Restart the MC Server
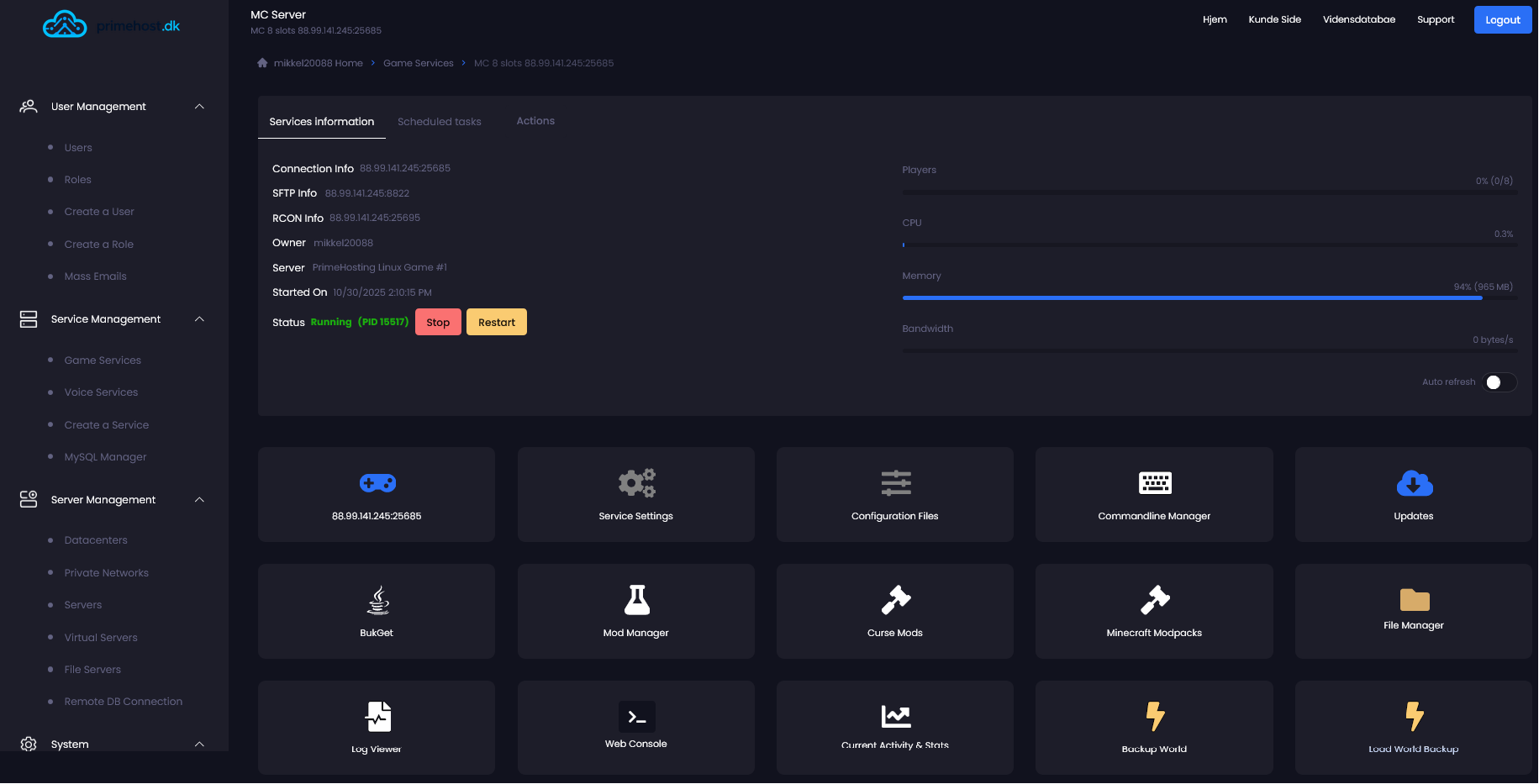Viewport: 1539px width, 784px height. pyautogui.click(x=496, y=322)
